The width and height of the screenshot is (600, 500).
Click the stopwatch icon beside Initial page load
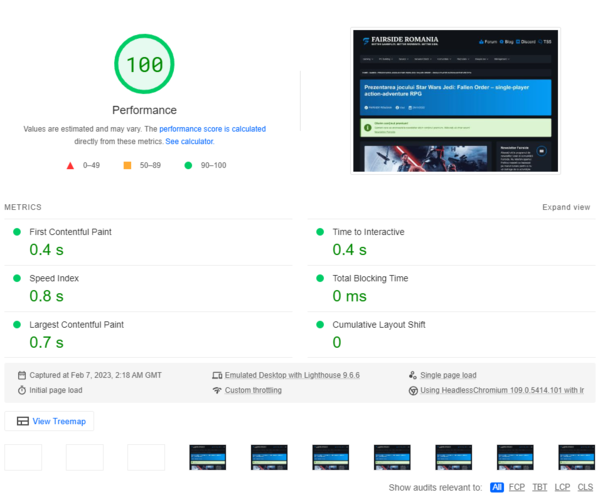[22, 390]
